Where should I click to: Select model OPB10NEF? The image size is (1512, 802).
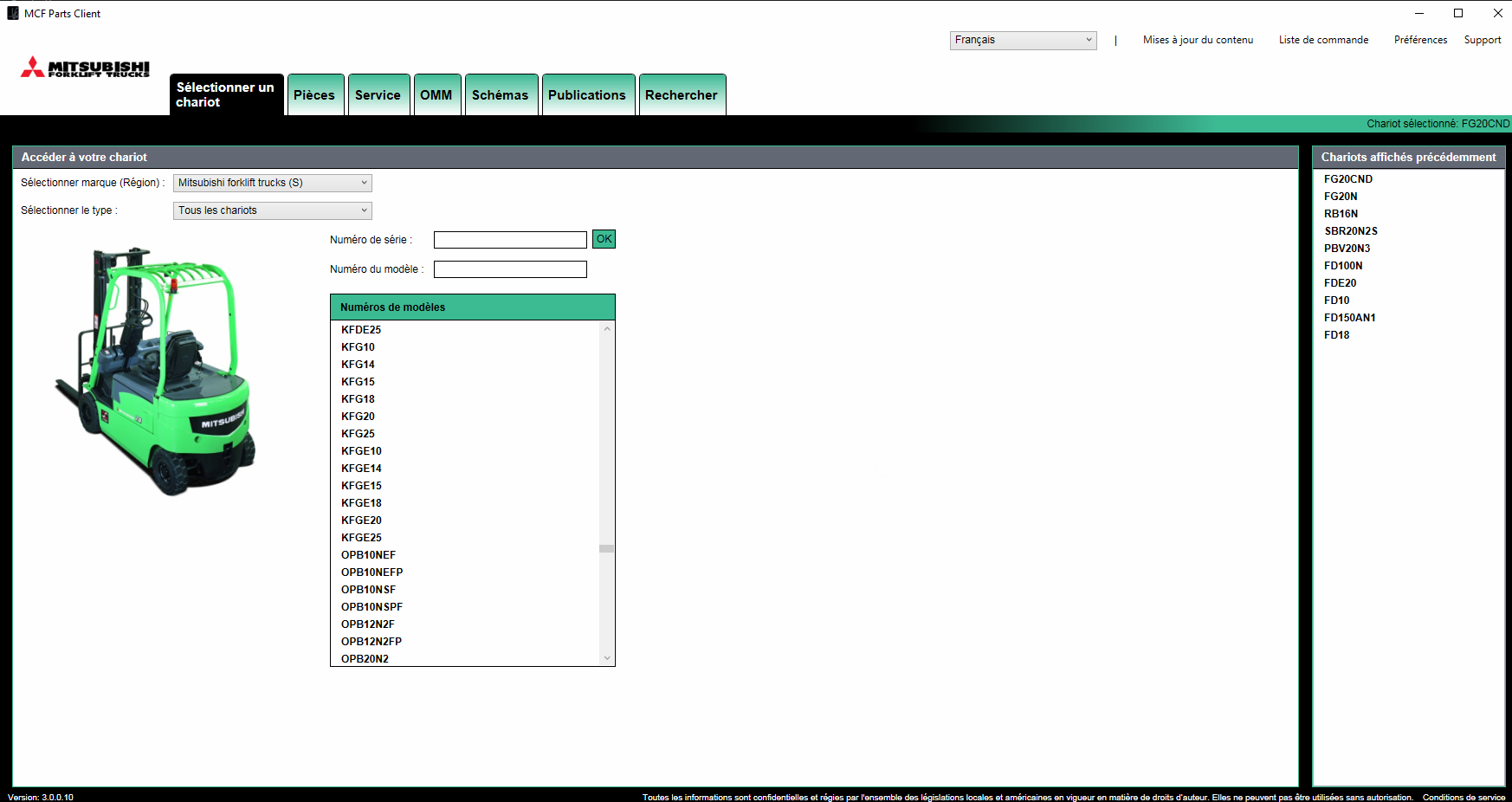(x=368, y=555)
